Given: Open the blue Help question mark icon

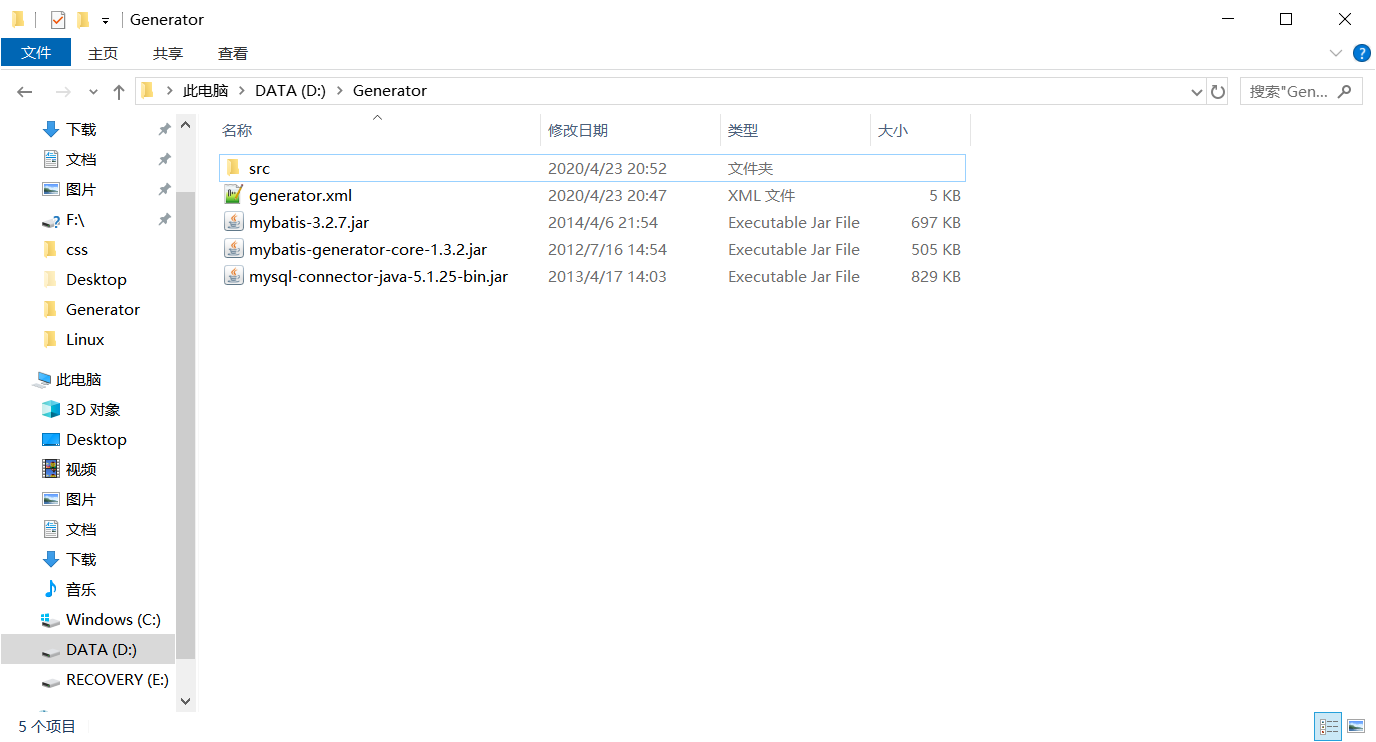Looking at the screenshot, I should click(x=1361, y=53).
